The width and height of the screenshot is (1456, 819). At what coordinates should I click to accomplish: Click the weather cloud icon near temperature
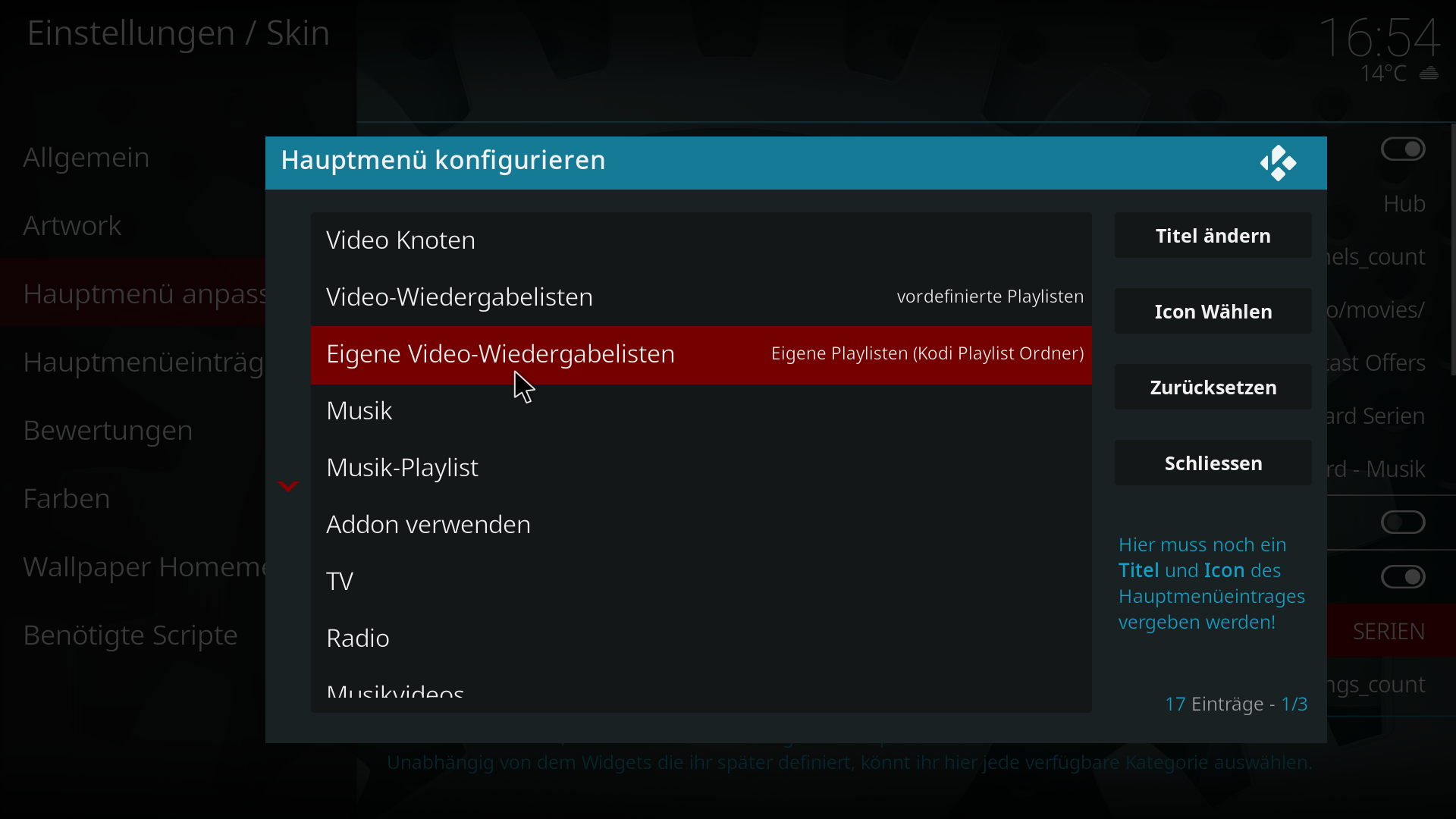pos(1429,74)
